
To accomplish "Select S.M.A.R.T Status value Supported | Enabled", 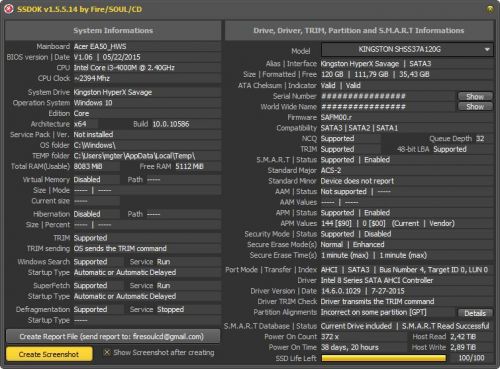I will pyautogui.click(x=355, y=160).
